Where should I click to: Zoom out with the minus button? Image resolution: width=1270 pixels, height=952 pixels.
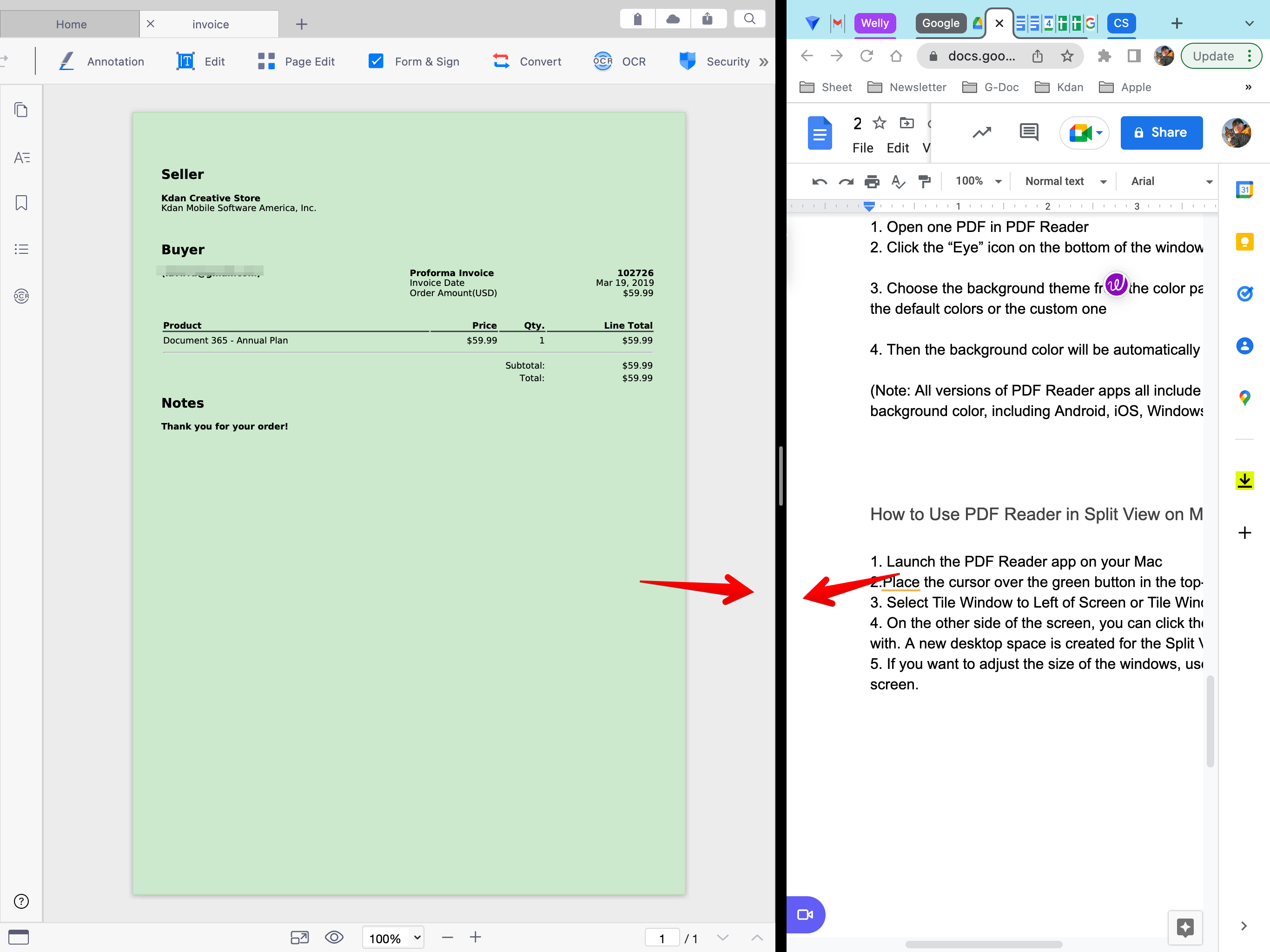pos(448,938)
